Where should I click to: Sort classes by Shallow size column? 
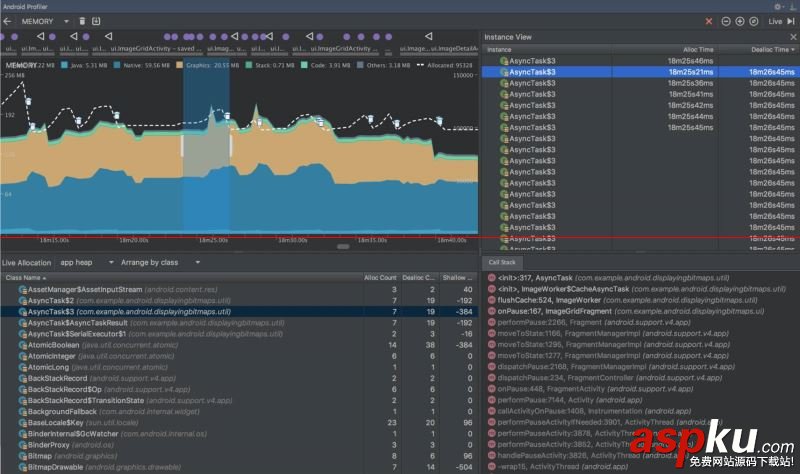point(458,278)
